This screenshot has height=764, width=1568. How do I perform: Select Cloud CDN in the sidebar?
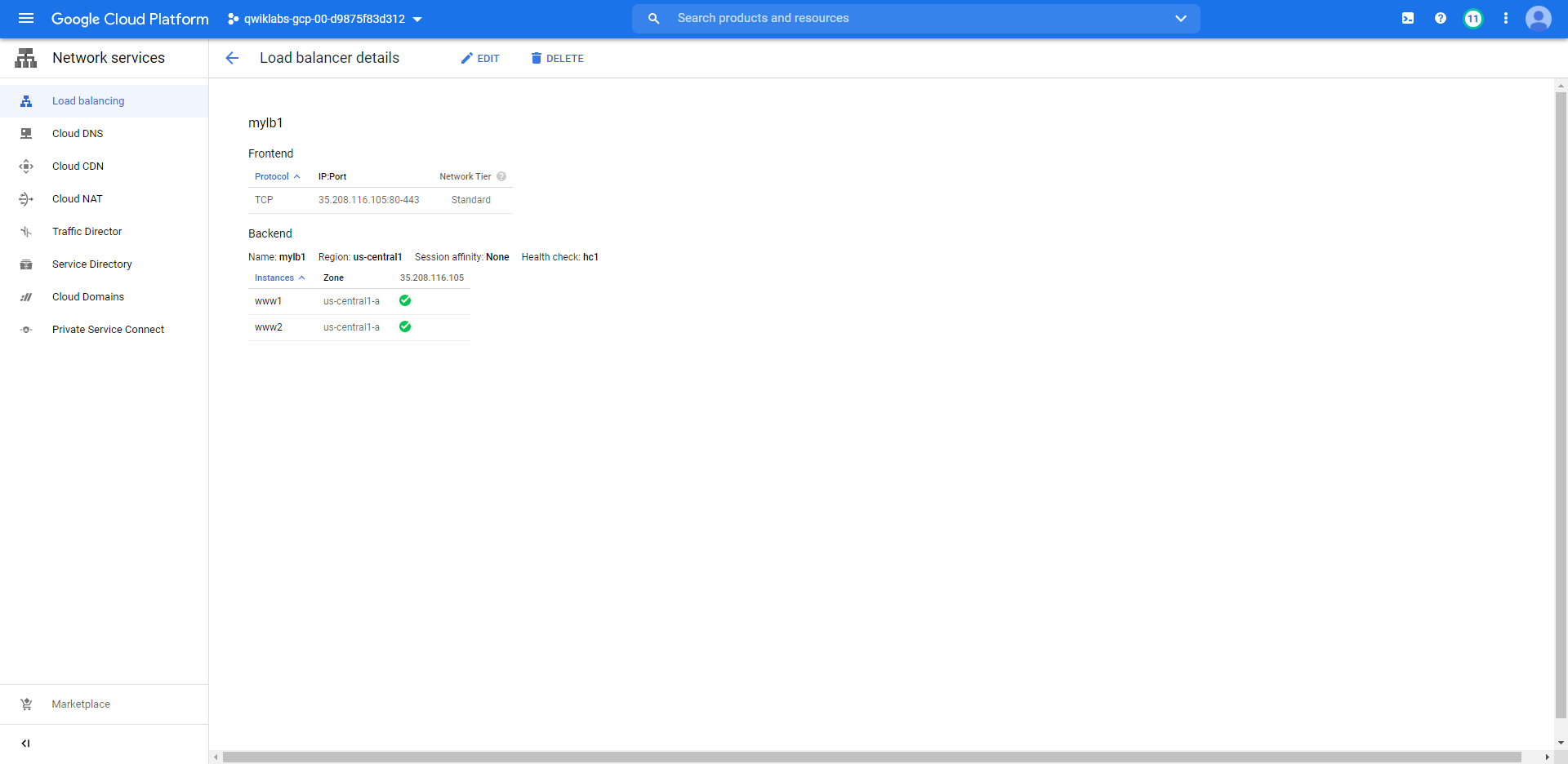[104, 167]
